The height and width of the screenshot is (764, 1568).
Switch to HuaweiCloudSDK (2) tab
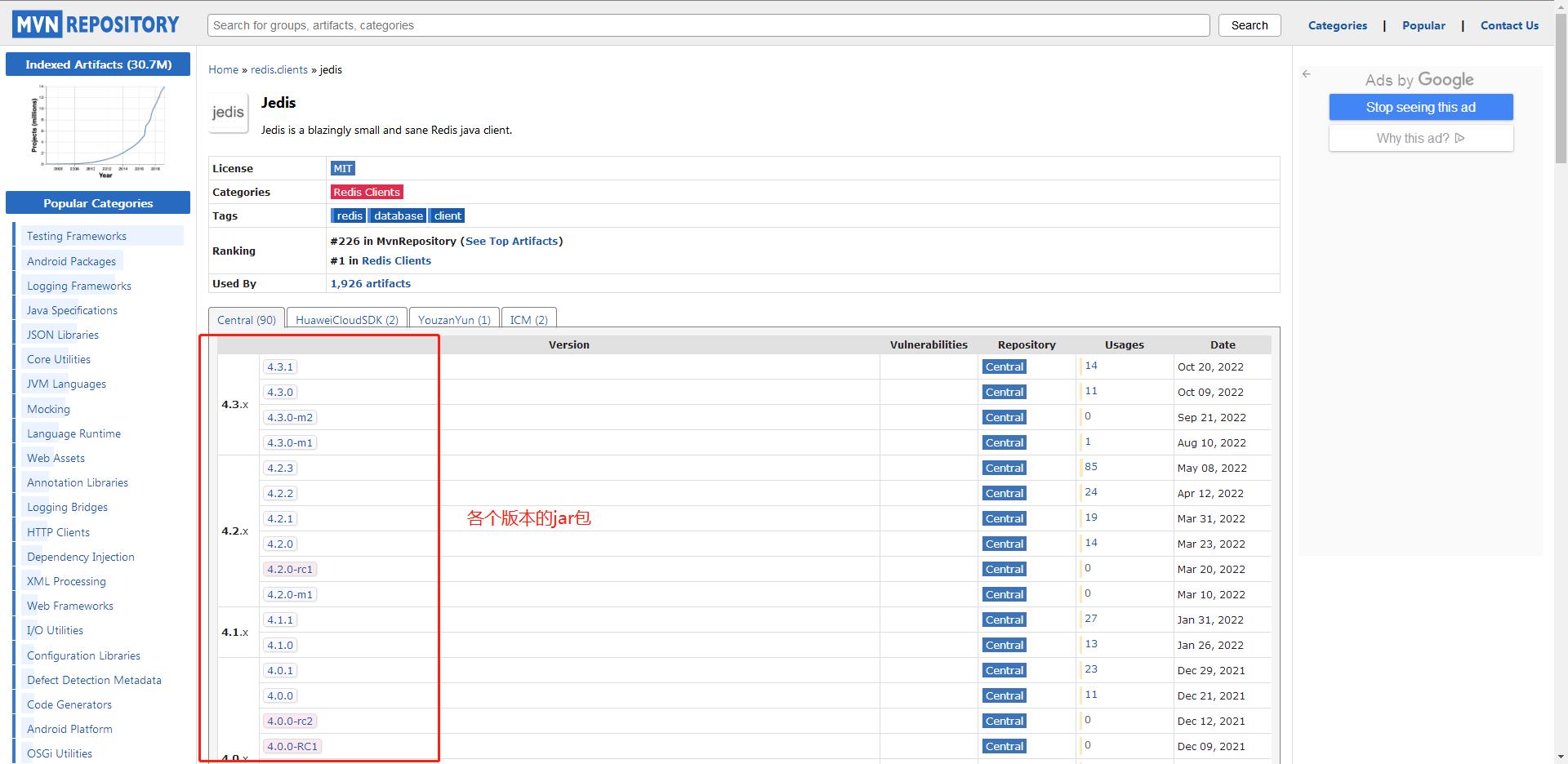pos(347,319)
